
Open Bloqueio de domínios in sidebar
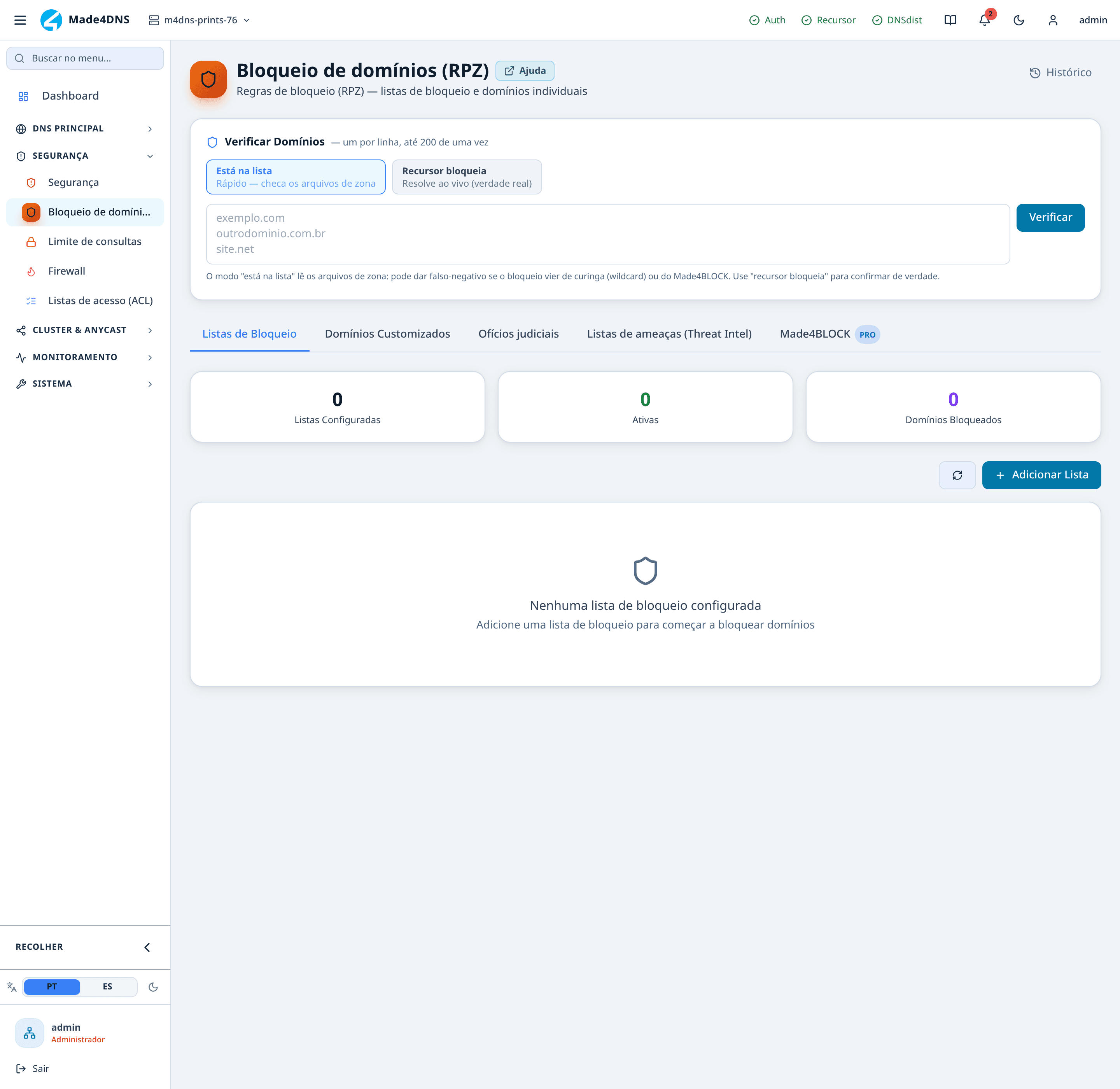click(85, 212)
